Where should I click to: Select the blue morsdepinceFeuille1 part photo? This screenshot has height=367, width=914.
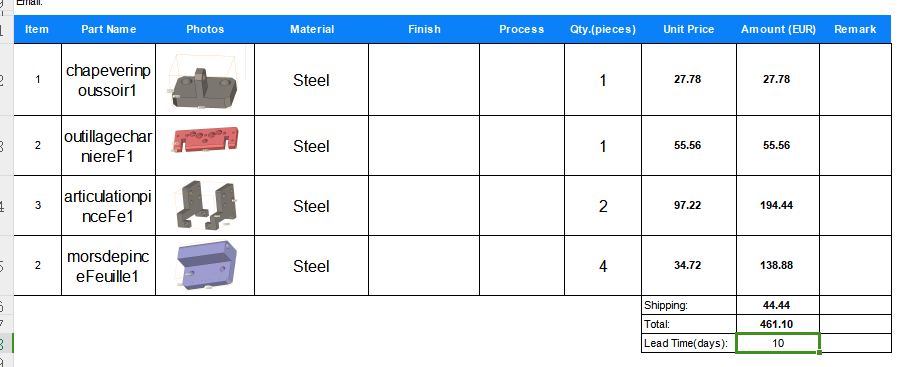[205, 266]
